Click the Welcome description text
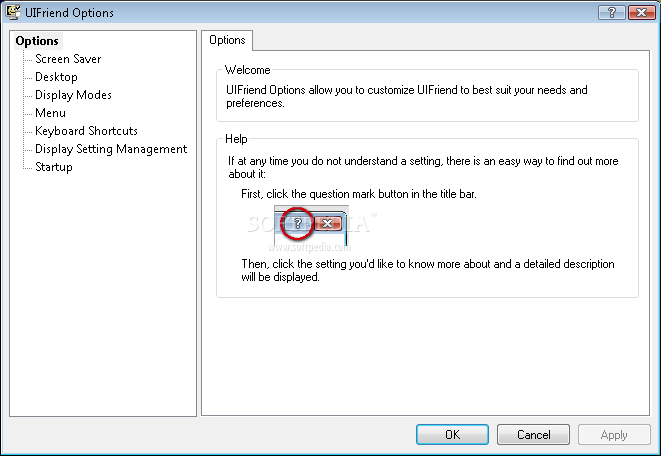 pos(406,96)
